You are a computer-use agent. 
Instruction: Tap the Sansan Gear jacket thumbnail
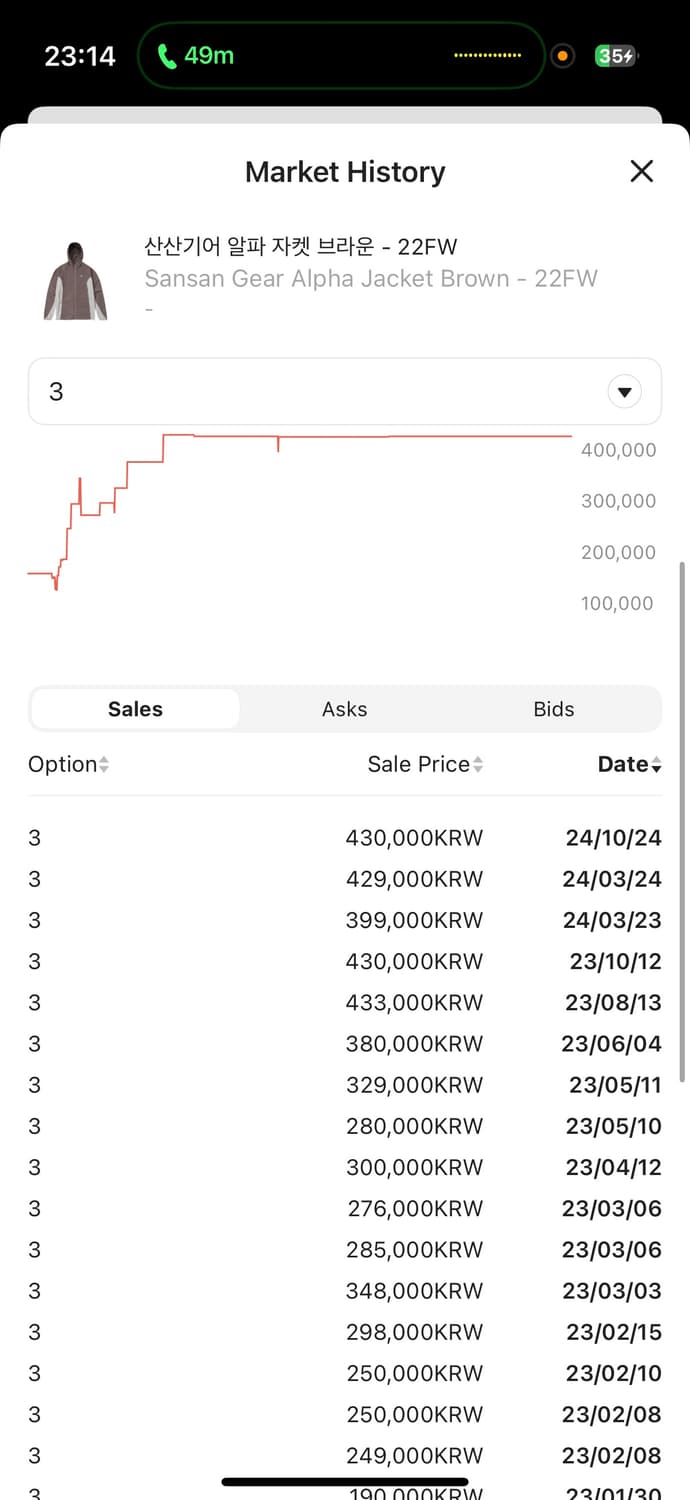(75, 280)
